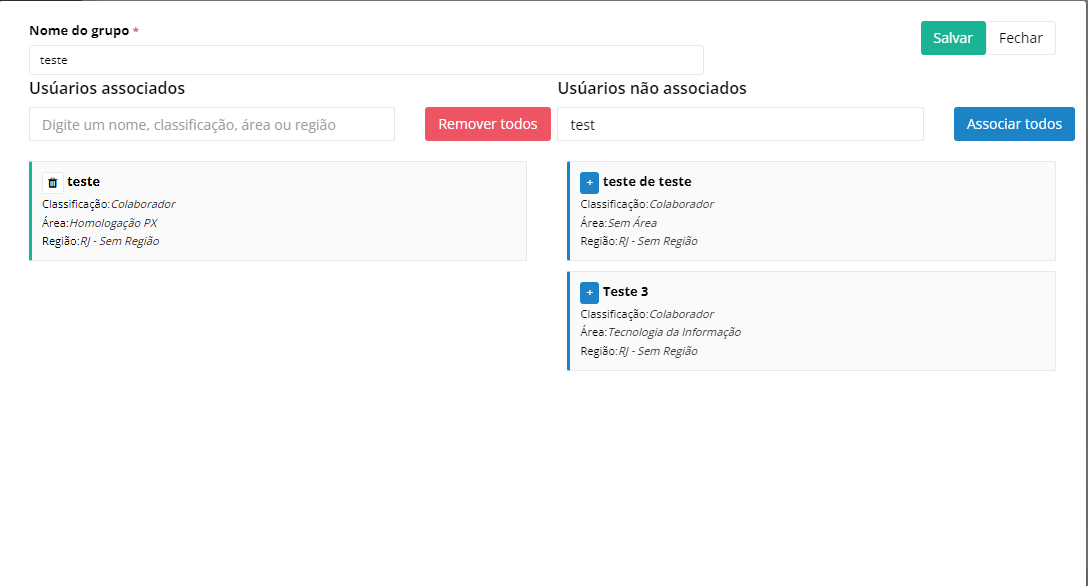Add 'Teste 3' using the plus icon
Screen dimensions: 1088x586
(589, 292)
